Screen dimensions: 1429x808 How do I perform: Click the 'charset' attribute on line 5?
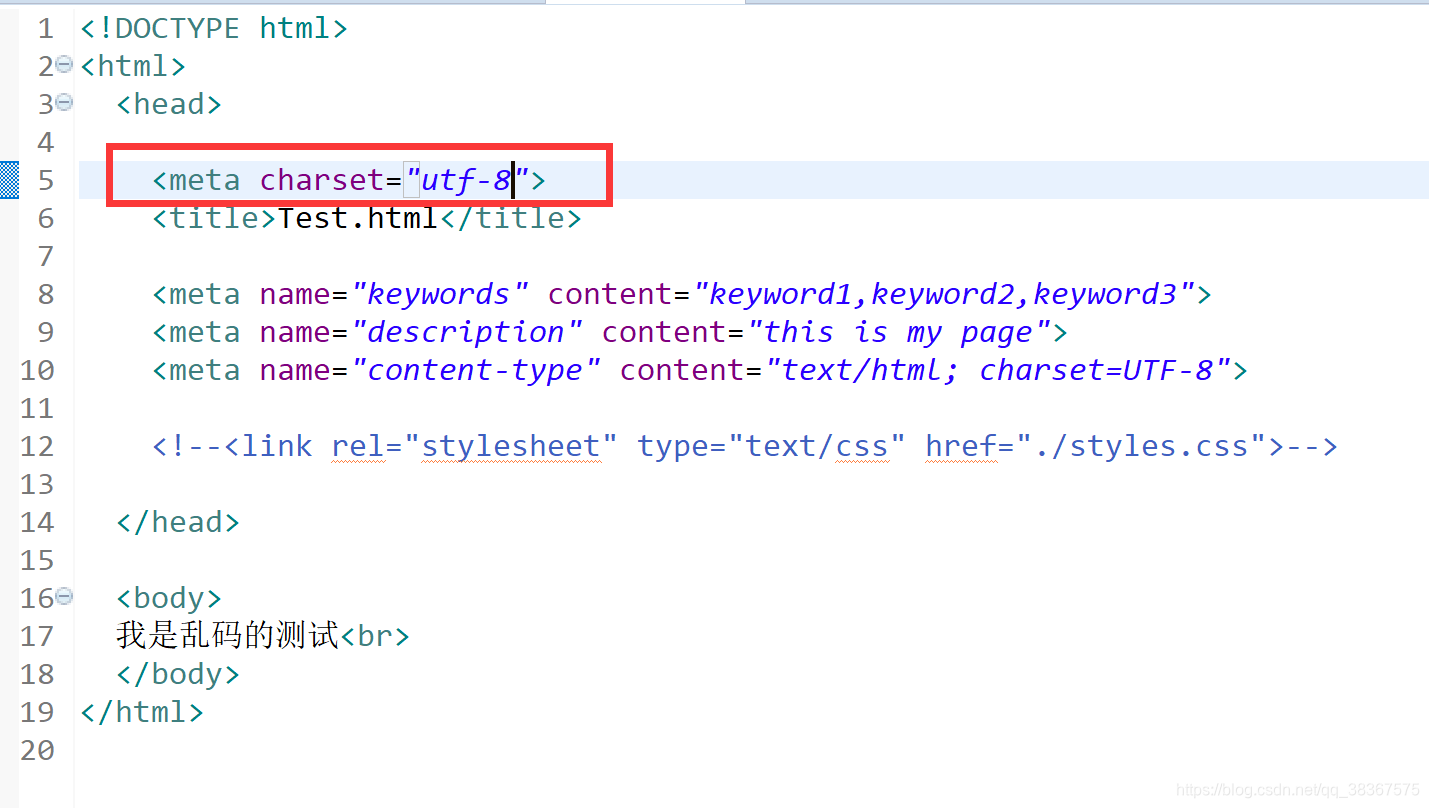pos(322,180)
